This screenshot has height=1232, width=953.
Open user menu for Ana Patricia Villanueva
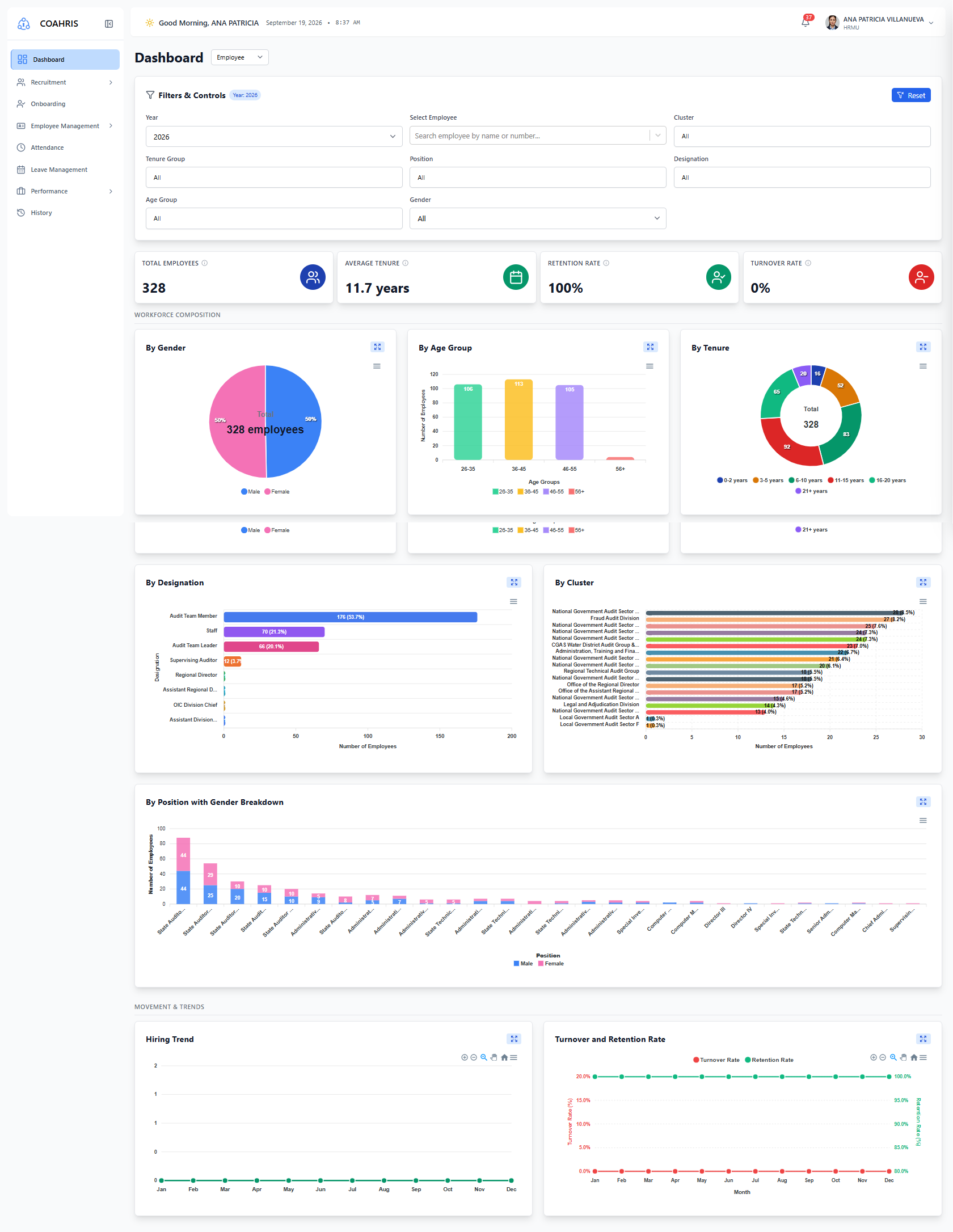[x=879, y=23]
